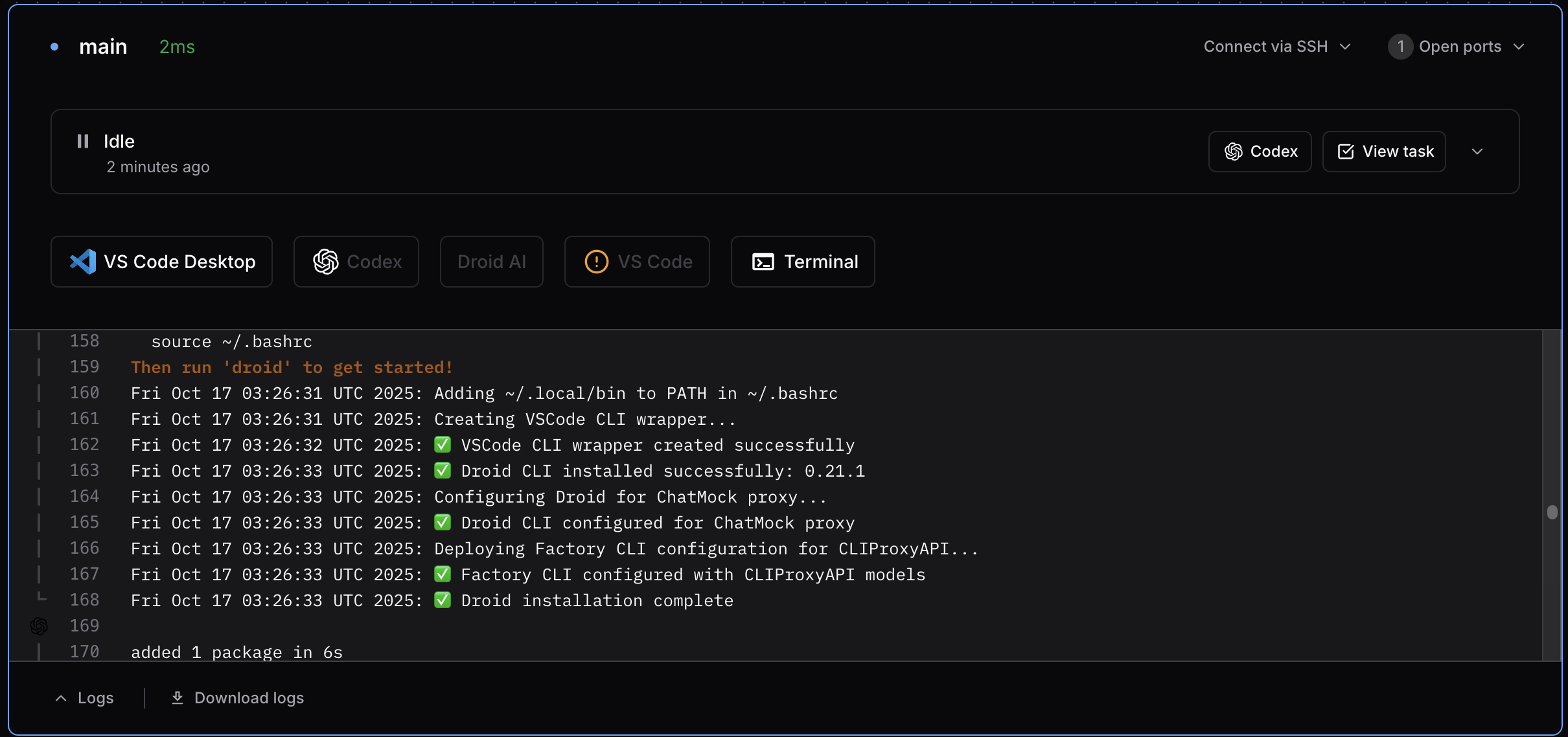Open the VS Code app with warning icon
This screenshot has height=737, width=1568.
tap(637, 262)
